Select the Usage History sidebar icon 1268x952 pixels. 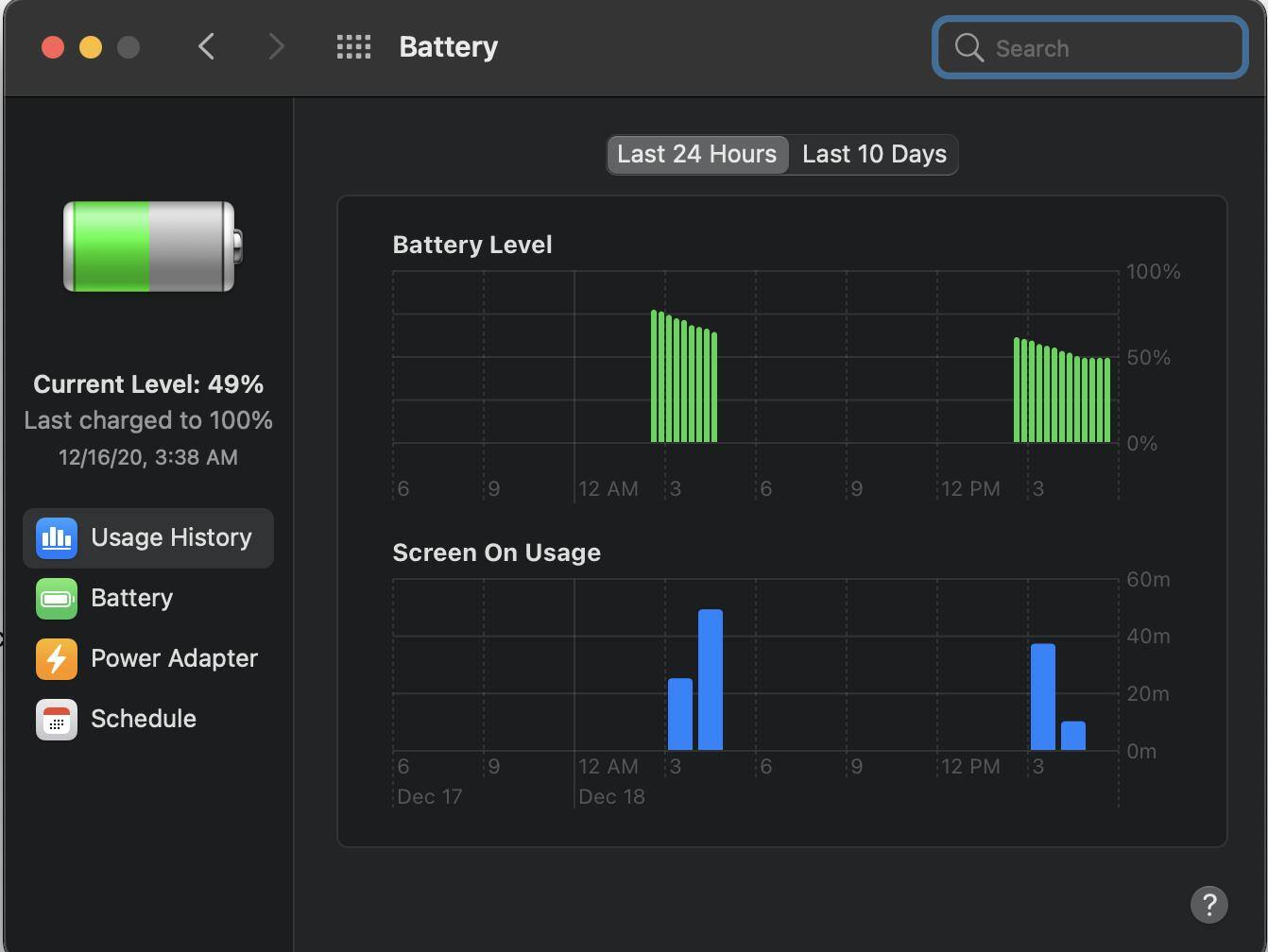pyautogui.click(x=57, y=537)
